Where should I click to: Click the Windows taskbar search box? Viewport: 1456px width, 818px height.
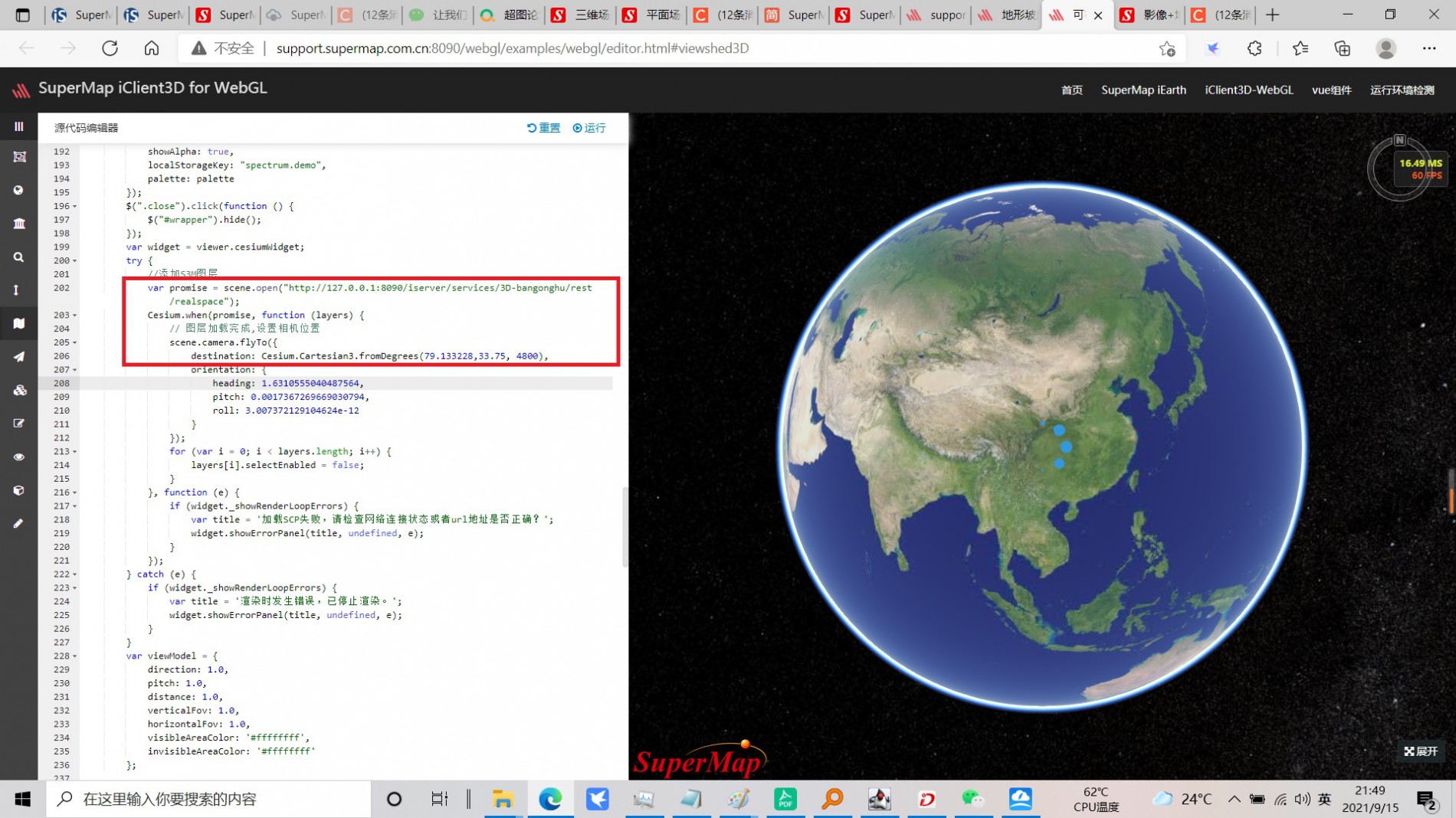(208, 799)
